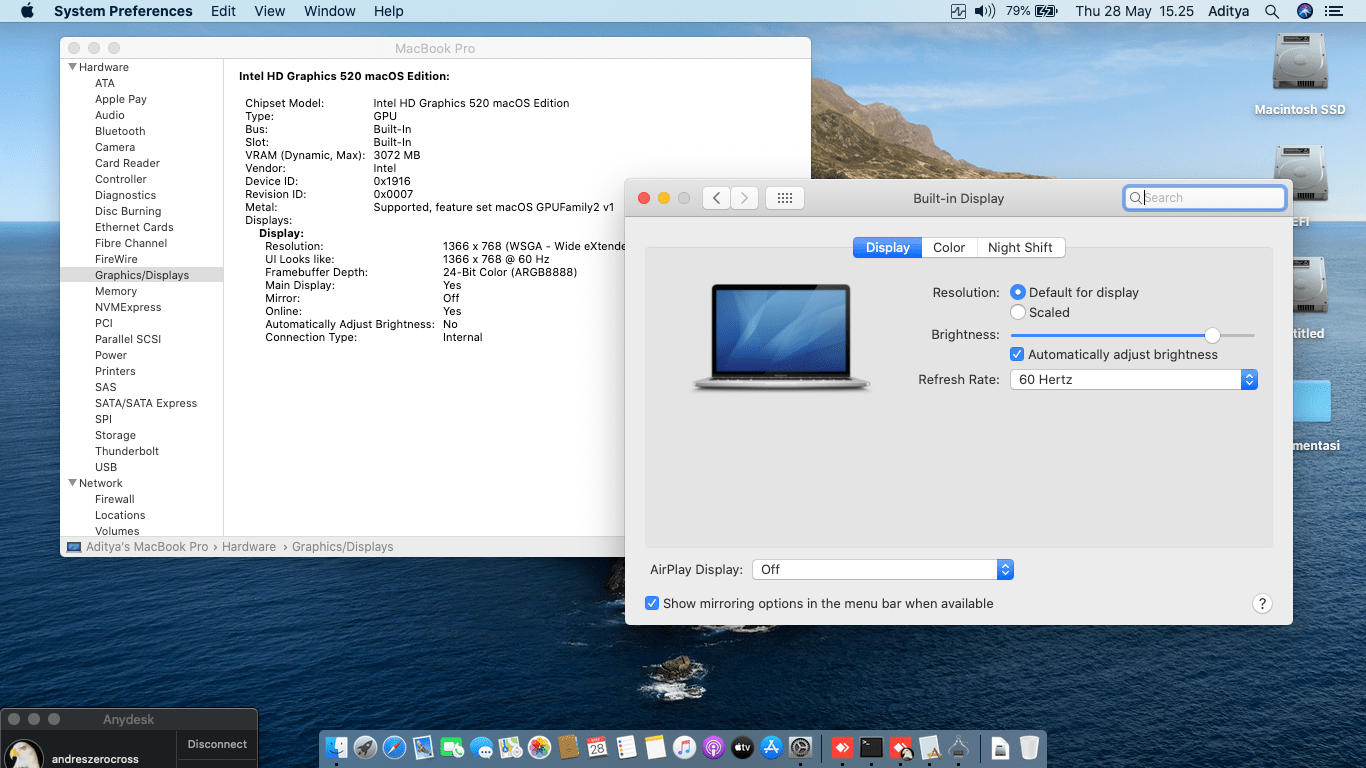
Task: Open Reminders from the Dock
Action: (x=626, y=747)
